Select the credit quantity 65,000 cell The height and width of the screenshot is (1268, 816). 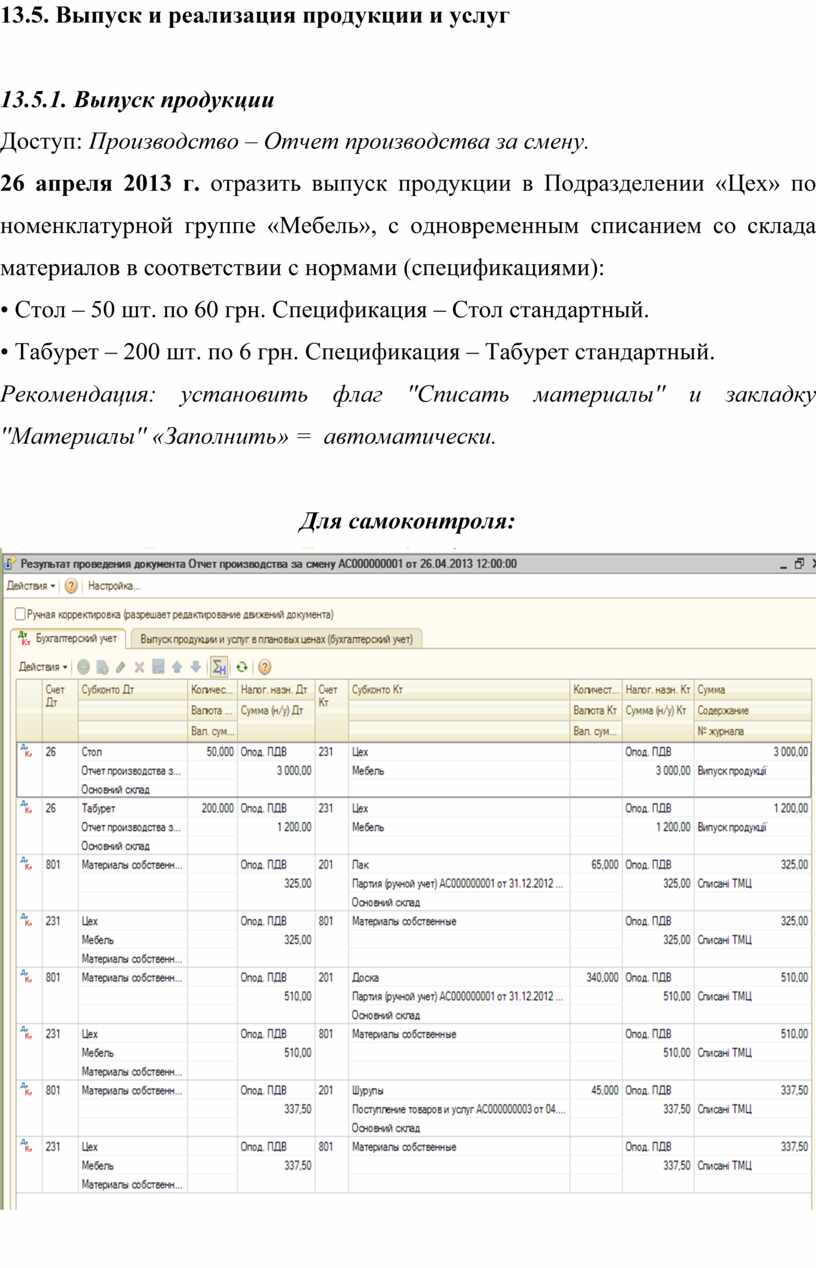[596, 864]
